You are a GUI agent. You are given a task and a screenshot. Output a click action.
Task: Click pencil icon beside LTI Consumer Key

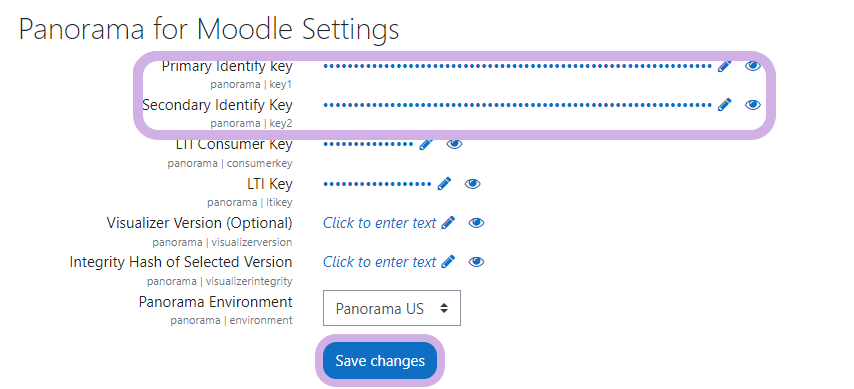tap(426, 144)
